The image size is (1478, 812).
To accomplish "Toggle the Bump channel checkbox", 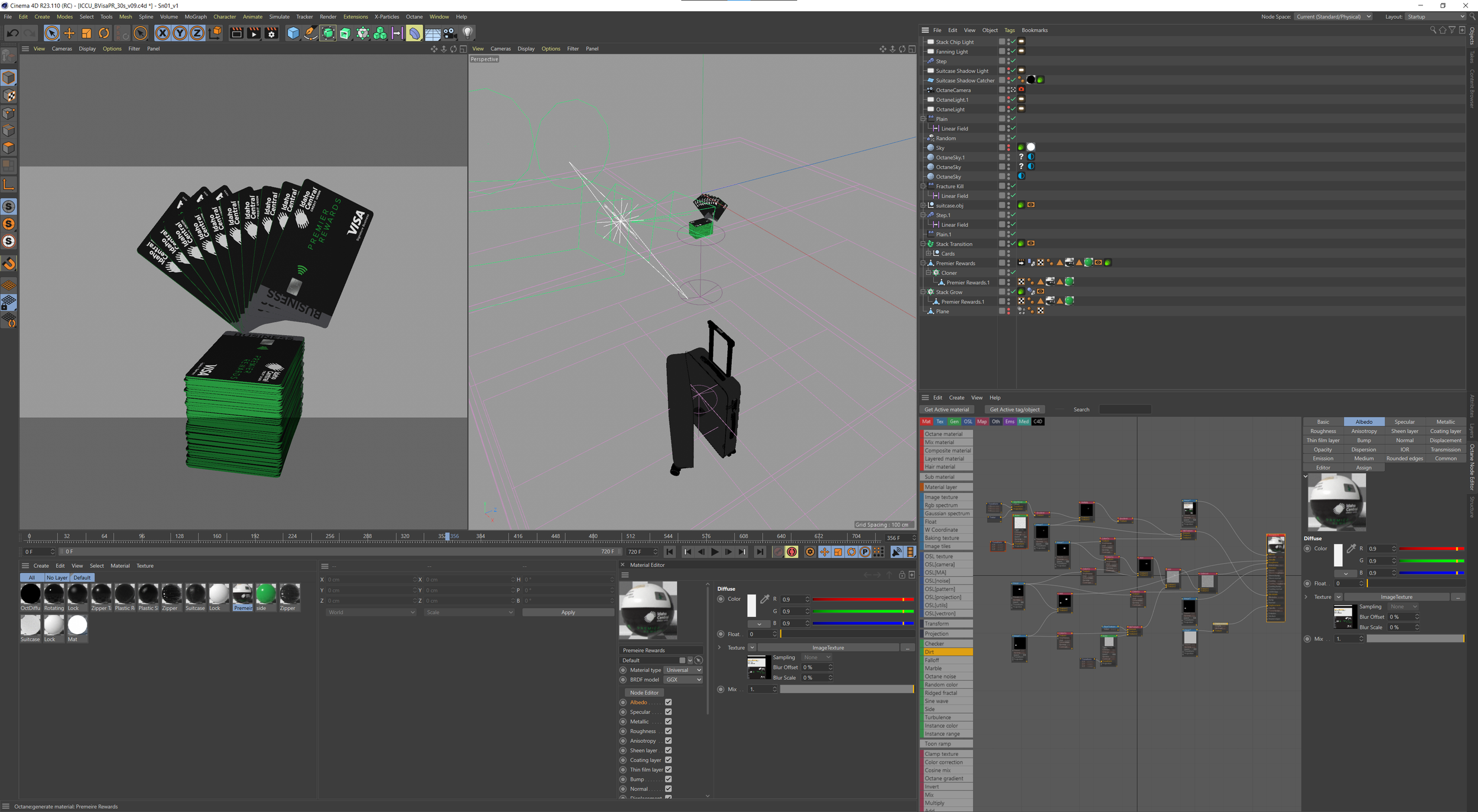I will click(x=668, y=779).
